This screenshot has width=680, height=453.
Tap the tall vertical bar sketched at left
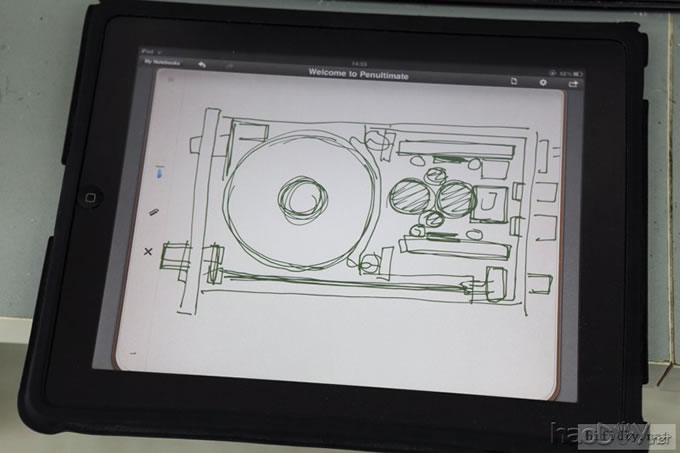[x=188, y=210]
